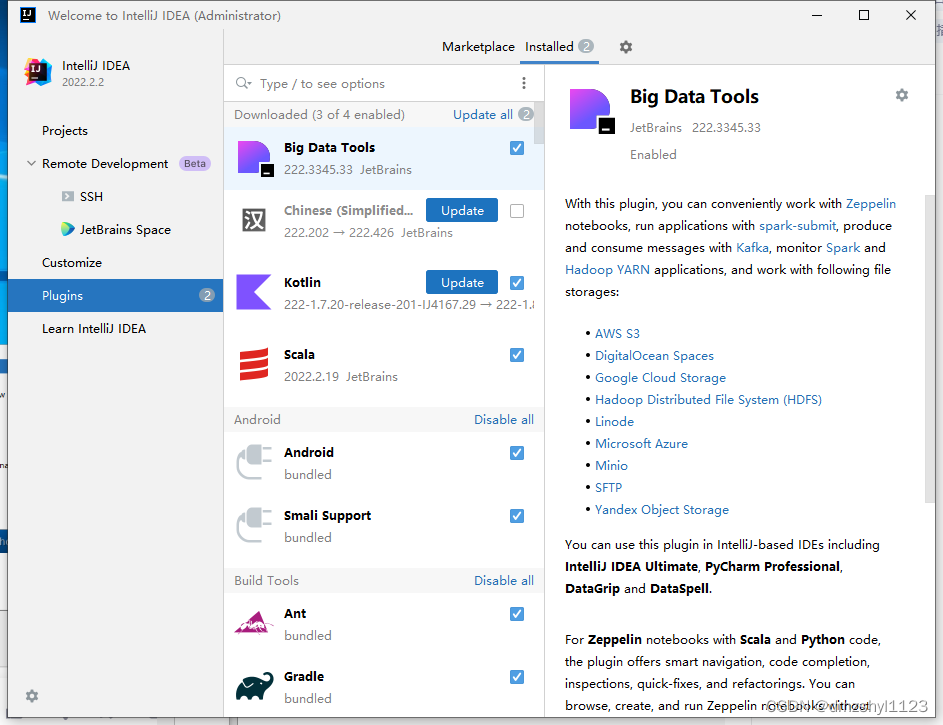Image resolution: width=943 pixels, height=725 pixels.
Task: Click Update button for Kotlin plugin
Action: coord(462,283)
